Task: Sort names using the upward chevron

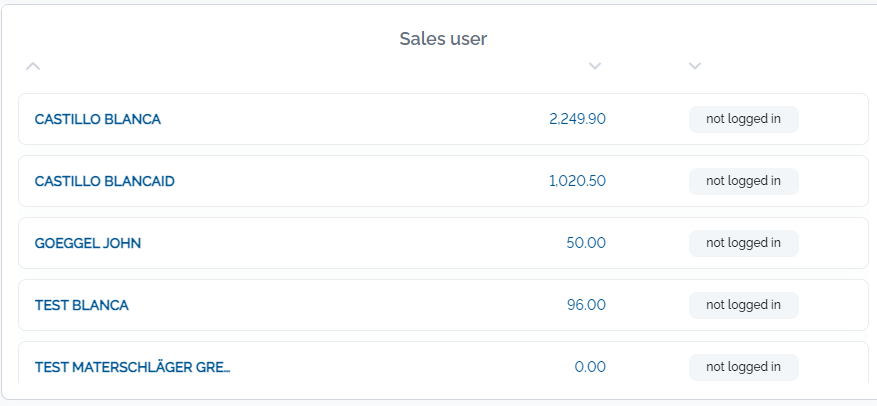Action: (33, 66)
